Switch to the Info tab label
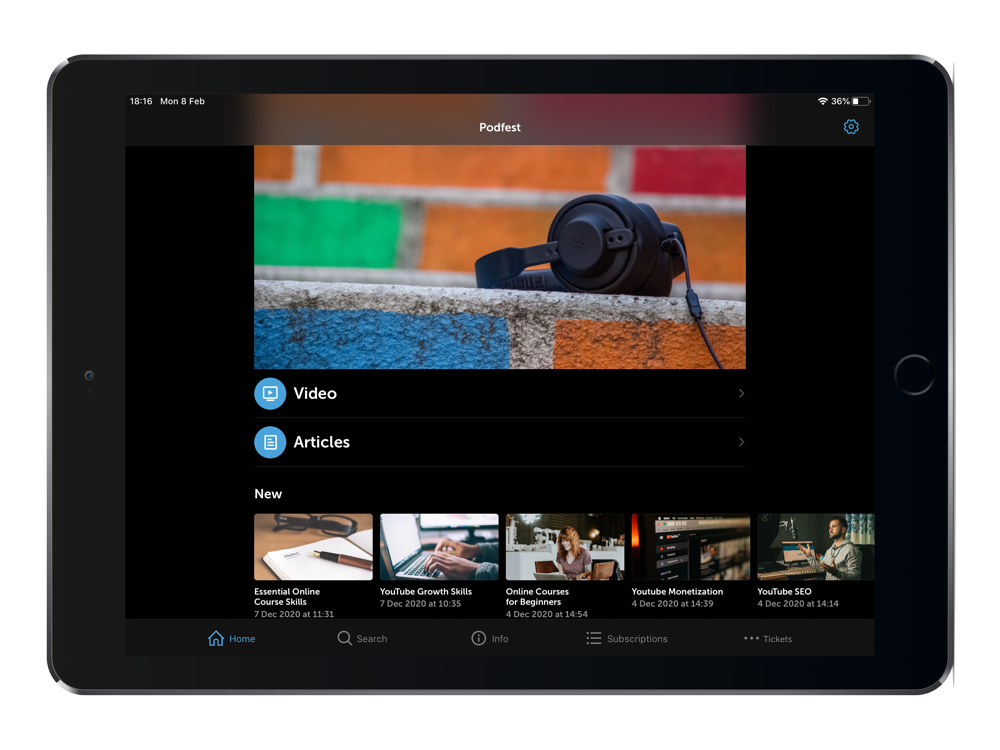The image size is (1000, 750). coord(500,639)
